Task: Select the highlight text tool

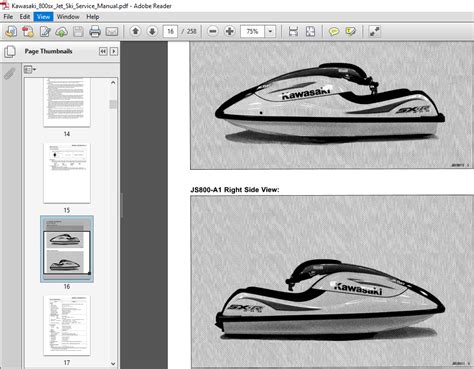Action: 350,32
